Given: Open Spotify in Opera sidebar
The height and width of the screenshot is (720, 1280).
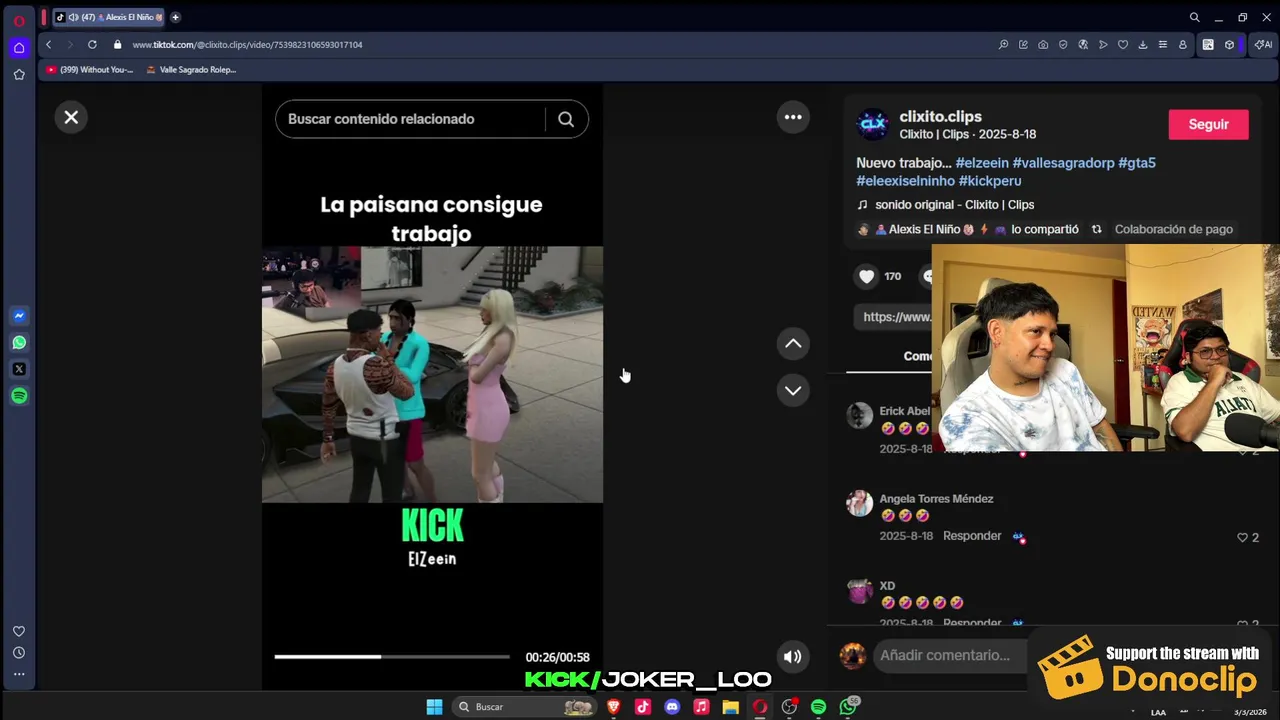Looking at the screenshot, I should coord(19,396).
